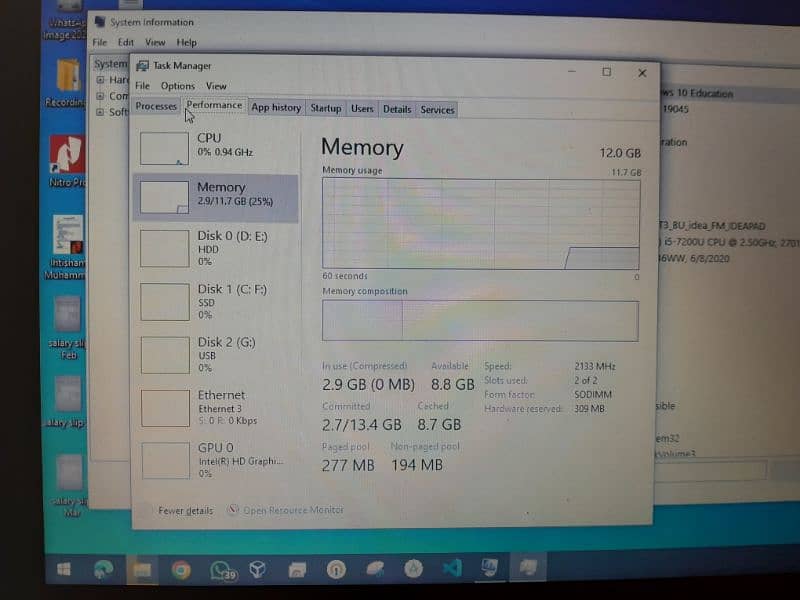
Task: Open the Recording folder on the desktop
Action: pyautogui.click(x=66, y=83)
